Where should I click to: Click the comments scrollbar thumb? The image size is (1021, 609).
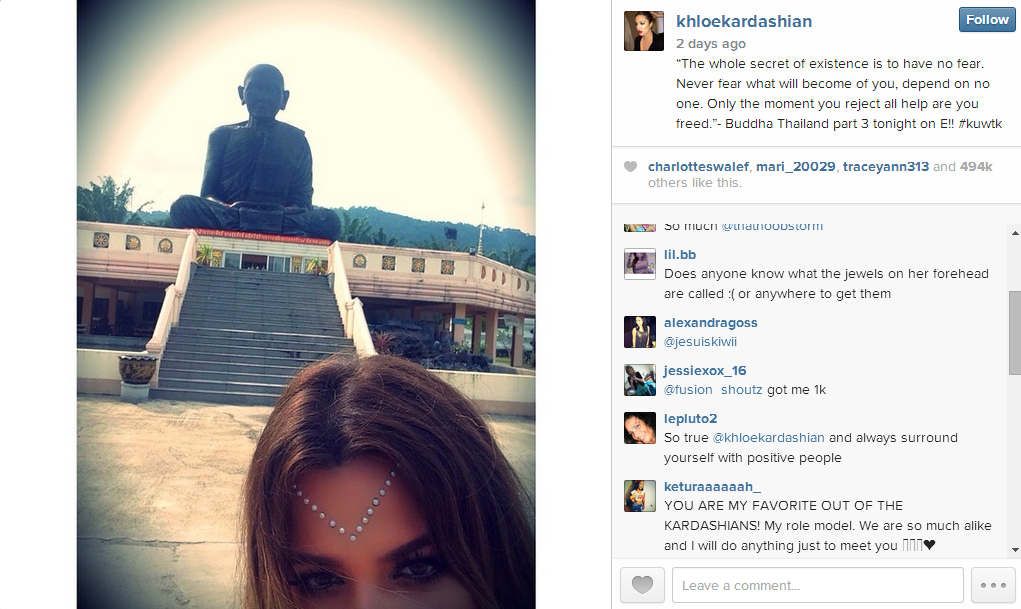[x=1014, y=332]
